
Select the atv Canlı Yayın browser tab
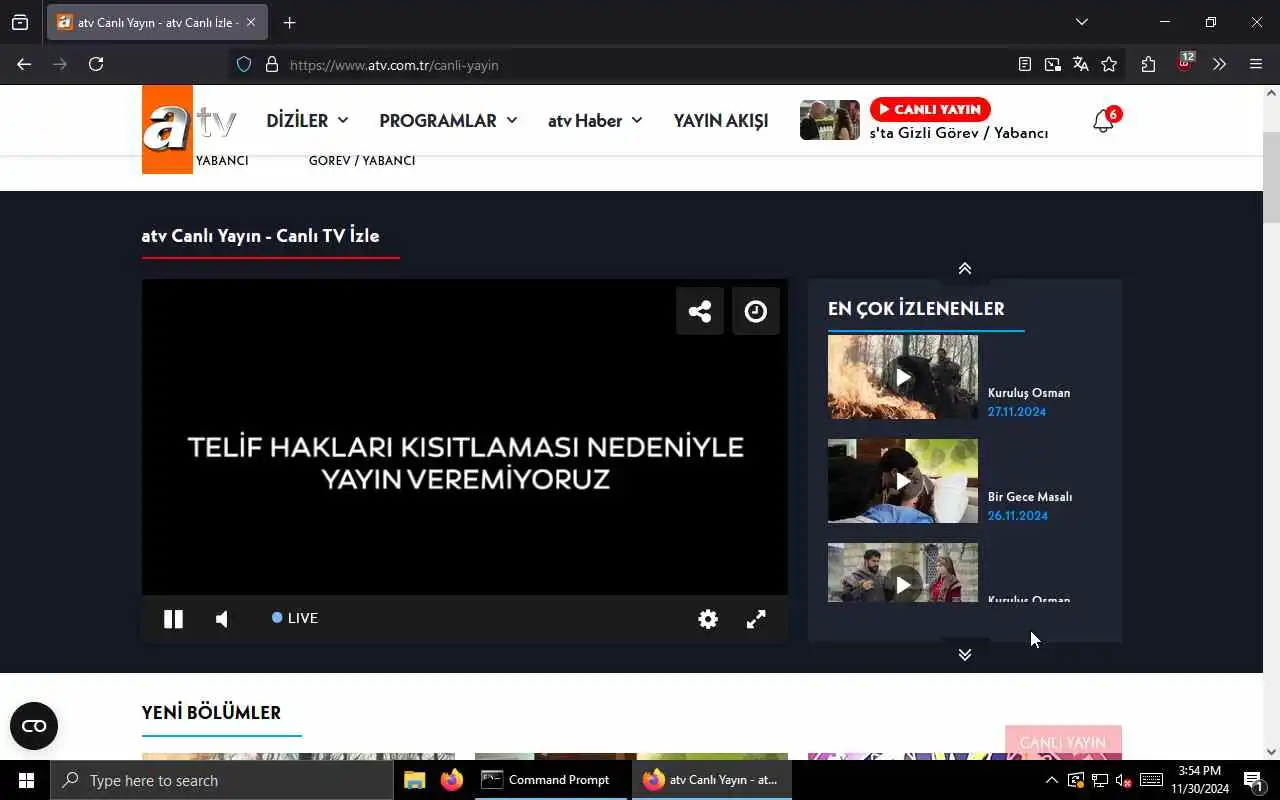157,22
